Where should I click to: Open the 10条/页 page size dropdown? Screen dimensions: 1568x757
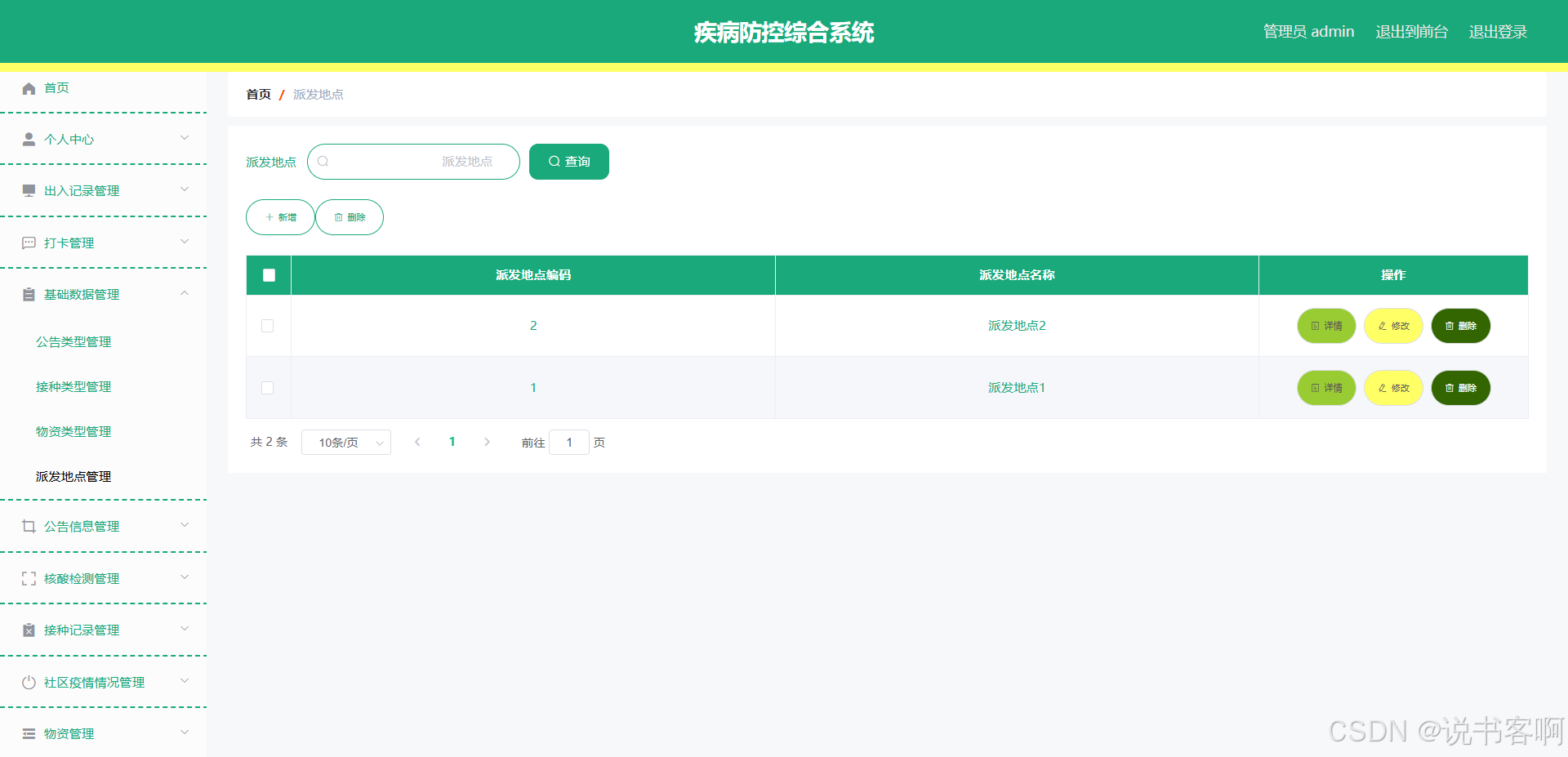(x=346, y=443)
